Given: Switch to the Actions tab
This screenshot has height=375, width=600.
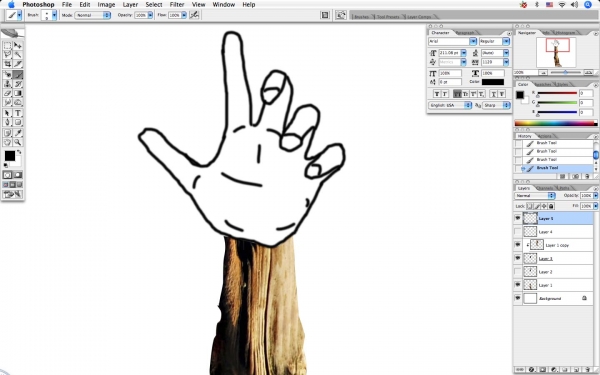Looking at the screenshot, I should (x=545, y=136).
